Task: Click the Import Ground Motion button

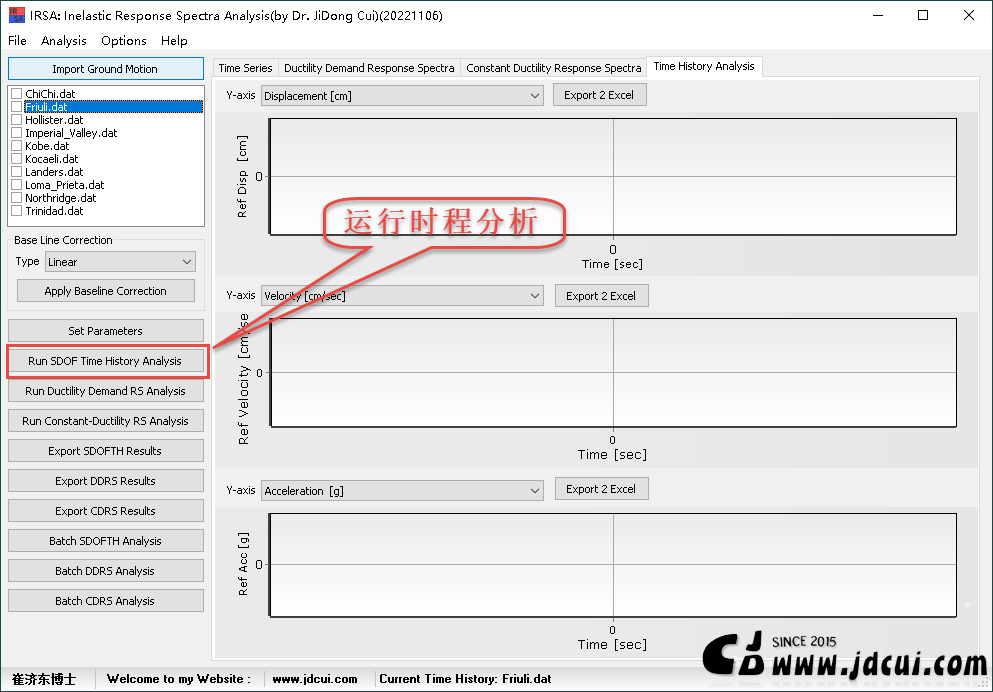Action: [x=106, y=69]
